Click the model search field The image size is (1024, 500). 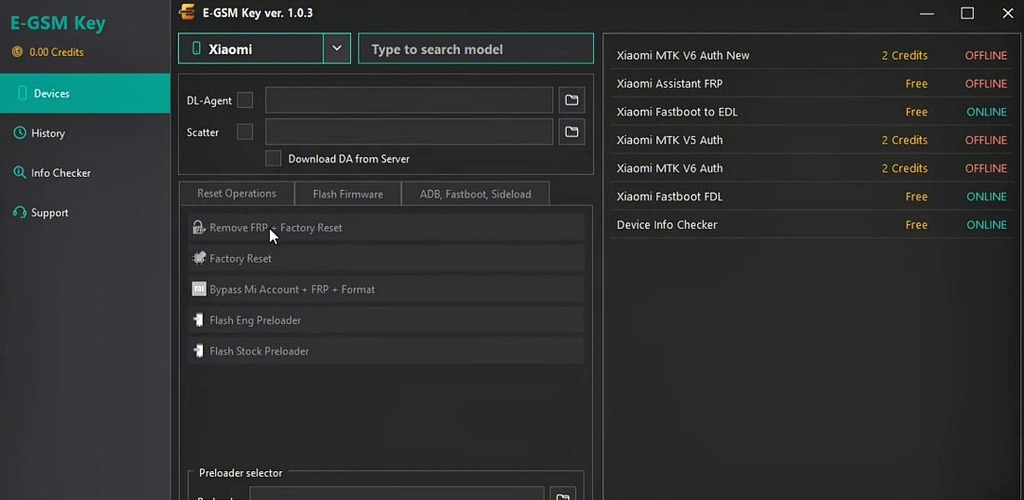tap(476, 49)
